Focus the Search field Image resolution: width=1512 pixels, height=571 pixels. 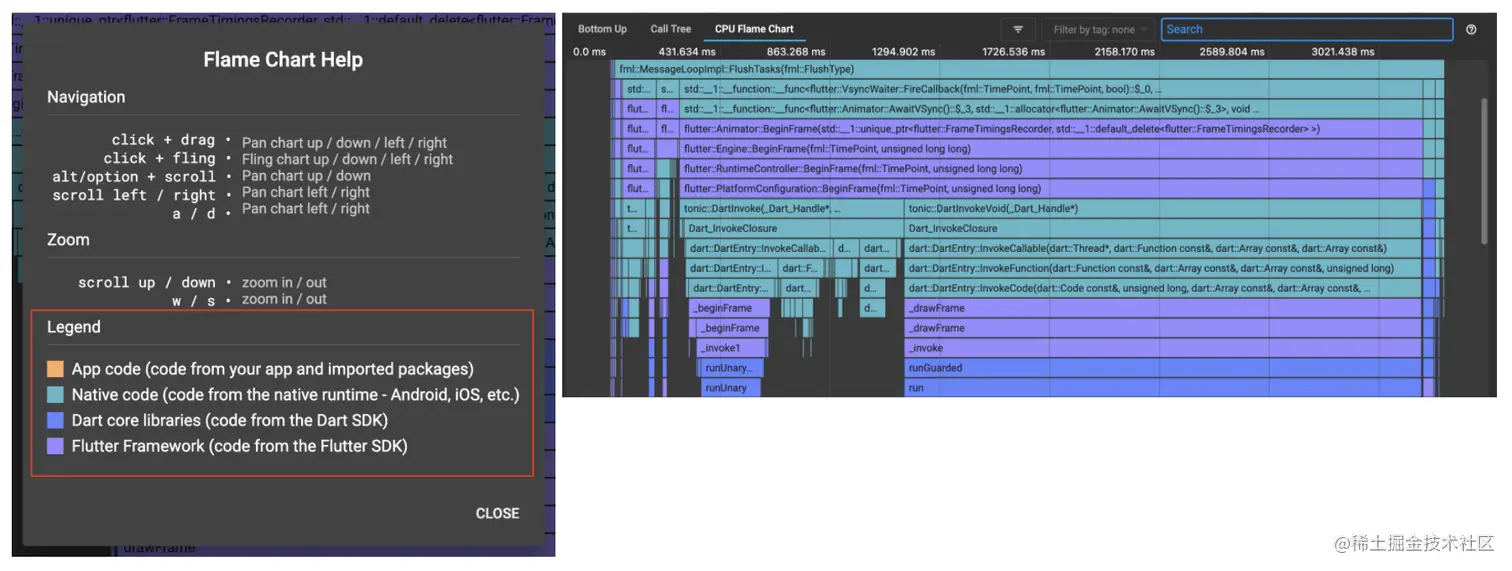1306,30
